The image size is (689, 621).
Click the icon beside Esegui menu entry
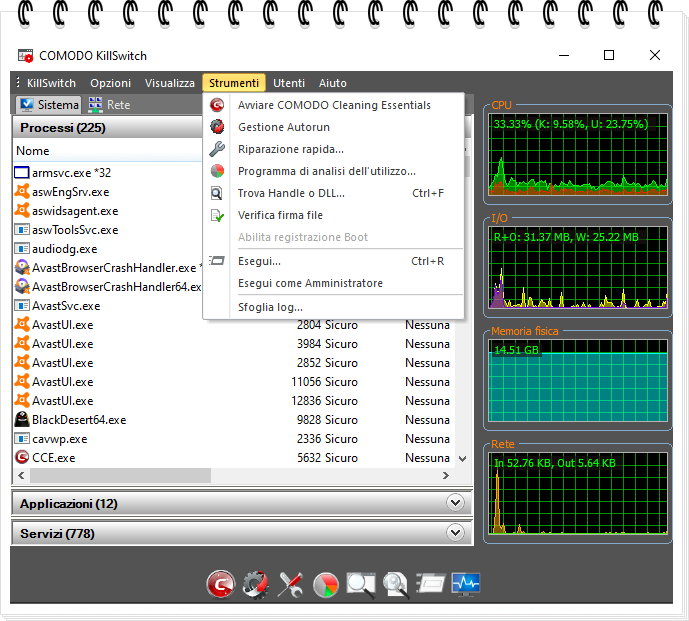point(217,261)
